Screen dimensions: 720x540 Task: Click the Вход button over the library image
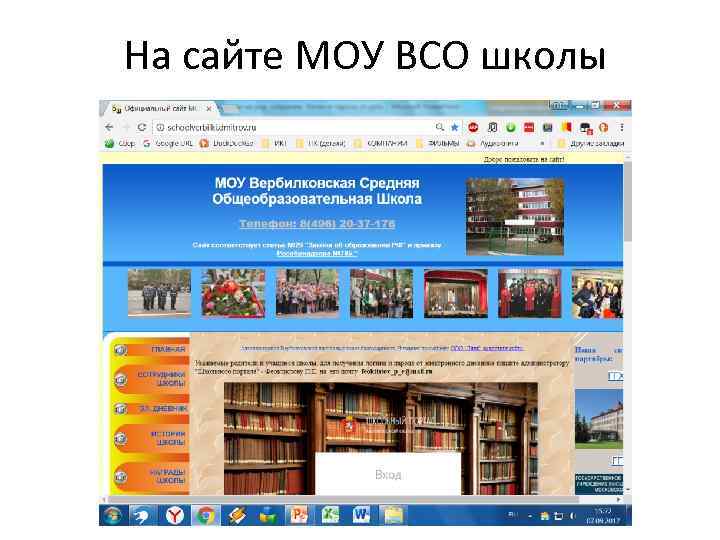coord(388,474)
